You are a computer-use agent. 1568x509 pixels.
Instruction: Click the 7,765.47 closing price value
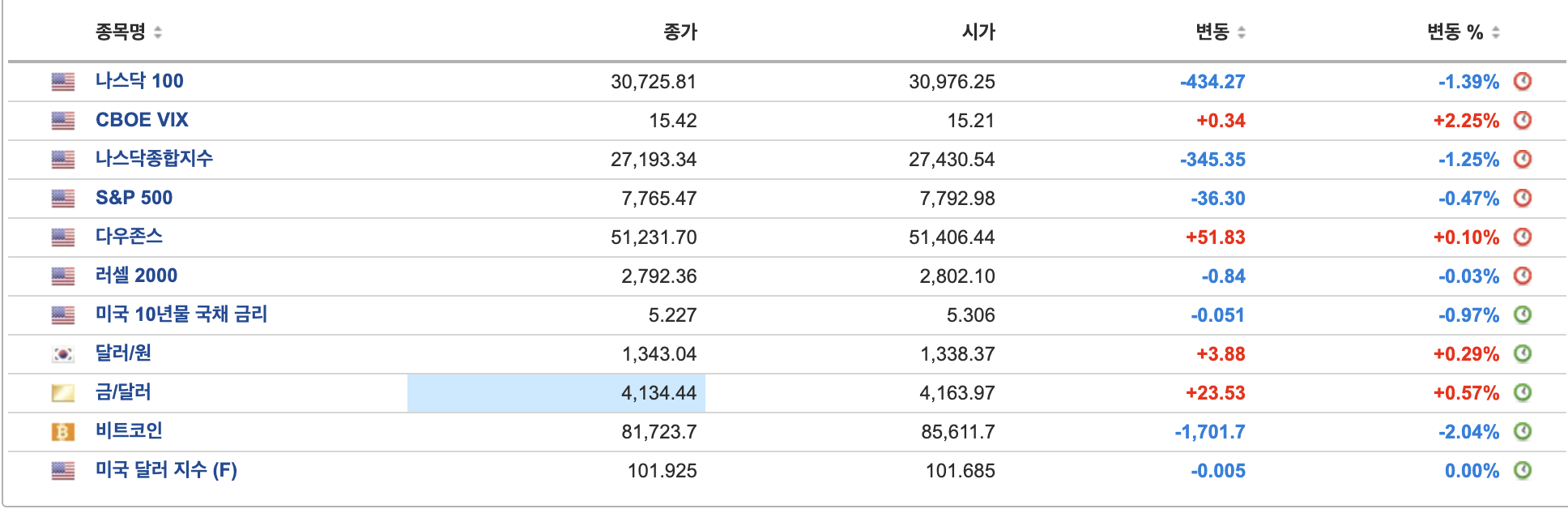pos(659,199)
